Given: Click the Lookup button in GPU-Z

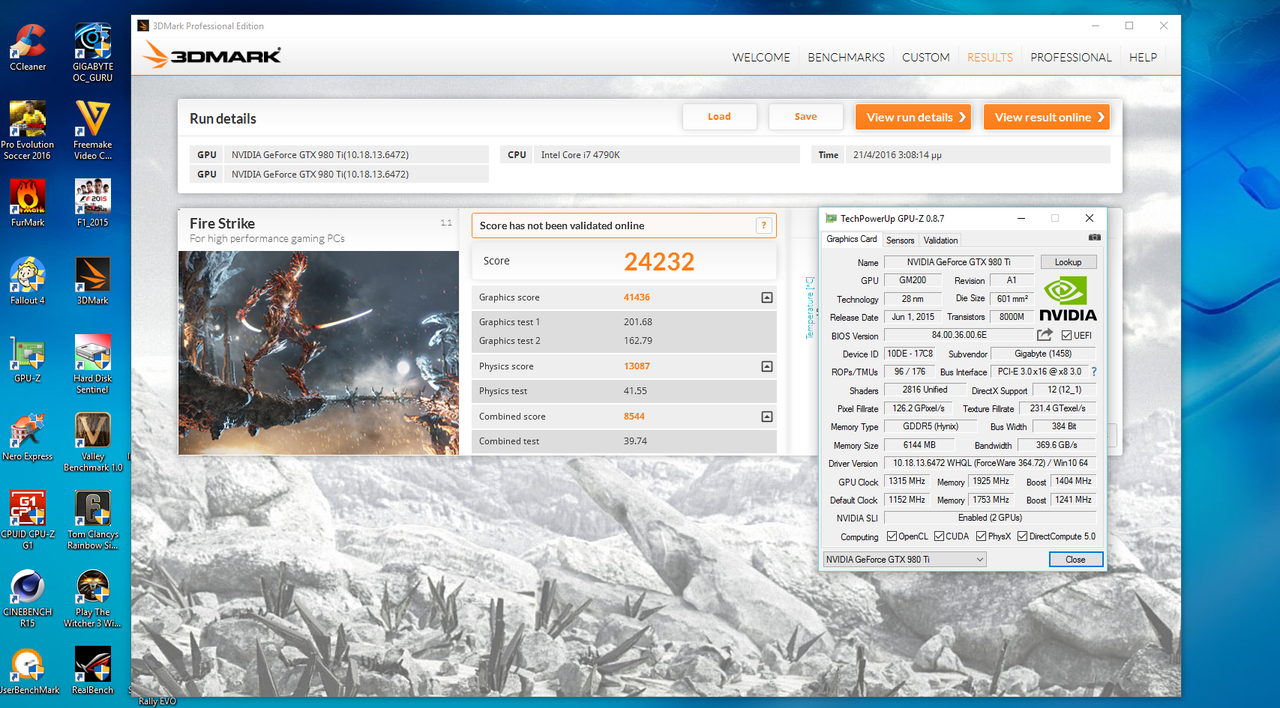Looking at the screenshot, I should click(x=1068, y=262).
